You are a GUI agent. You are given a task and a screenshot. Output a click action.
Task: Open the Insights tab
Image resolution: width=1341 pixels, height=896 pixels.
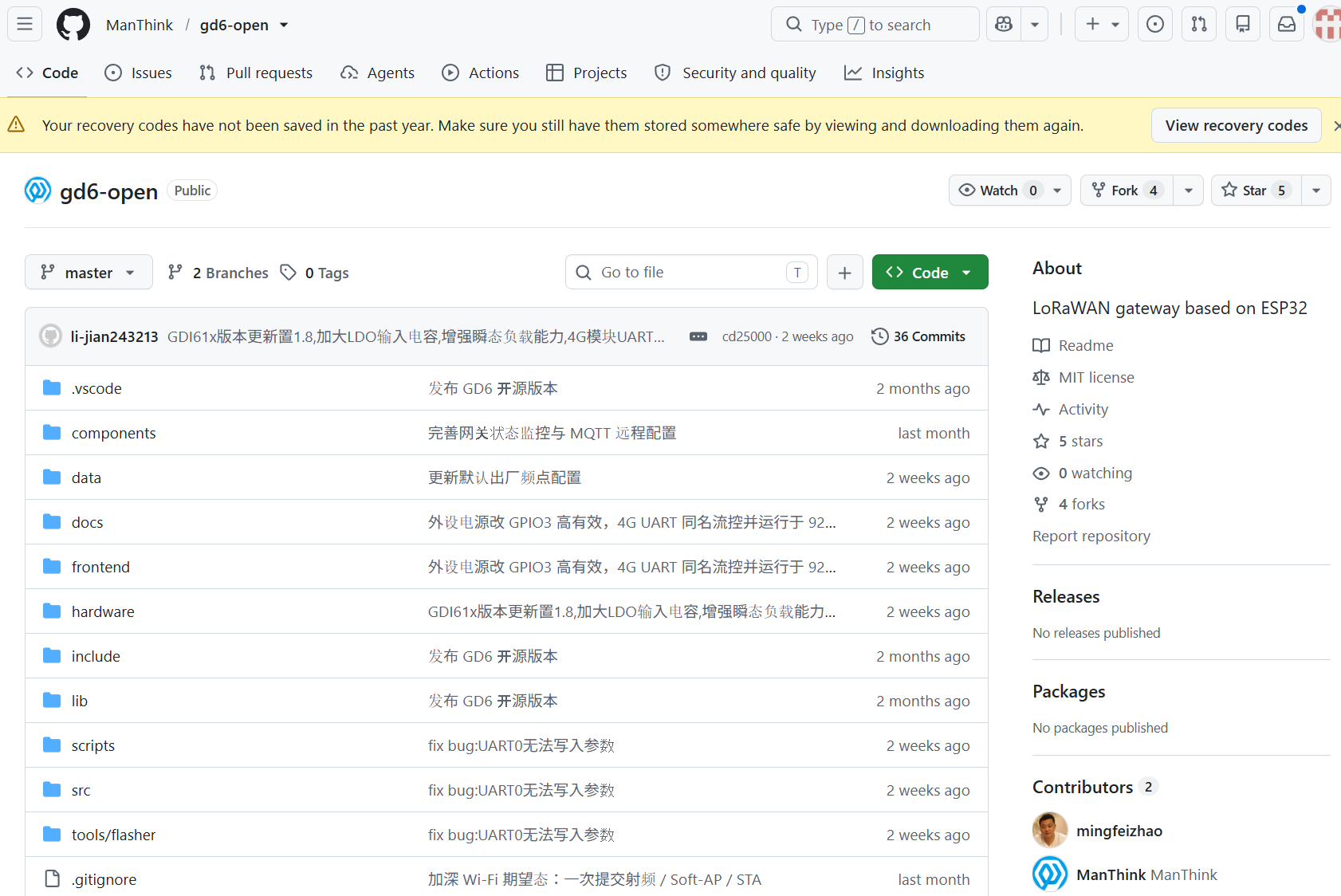[884, 73]
